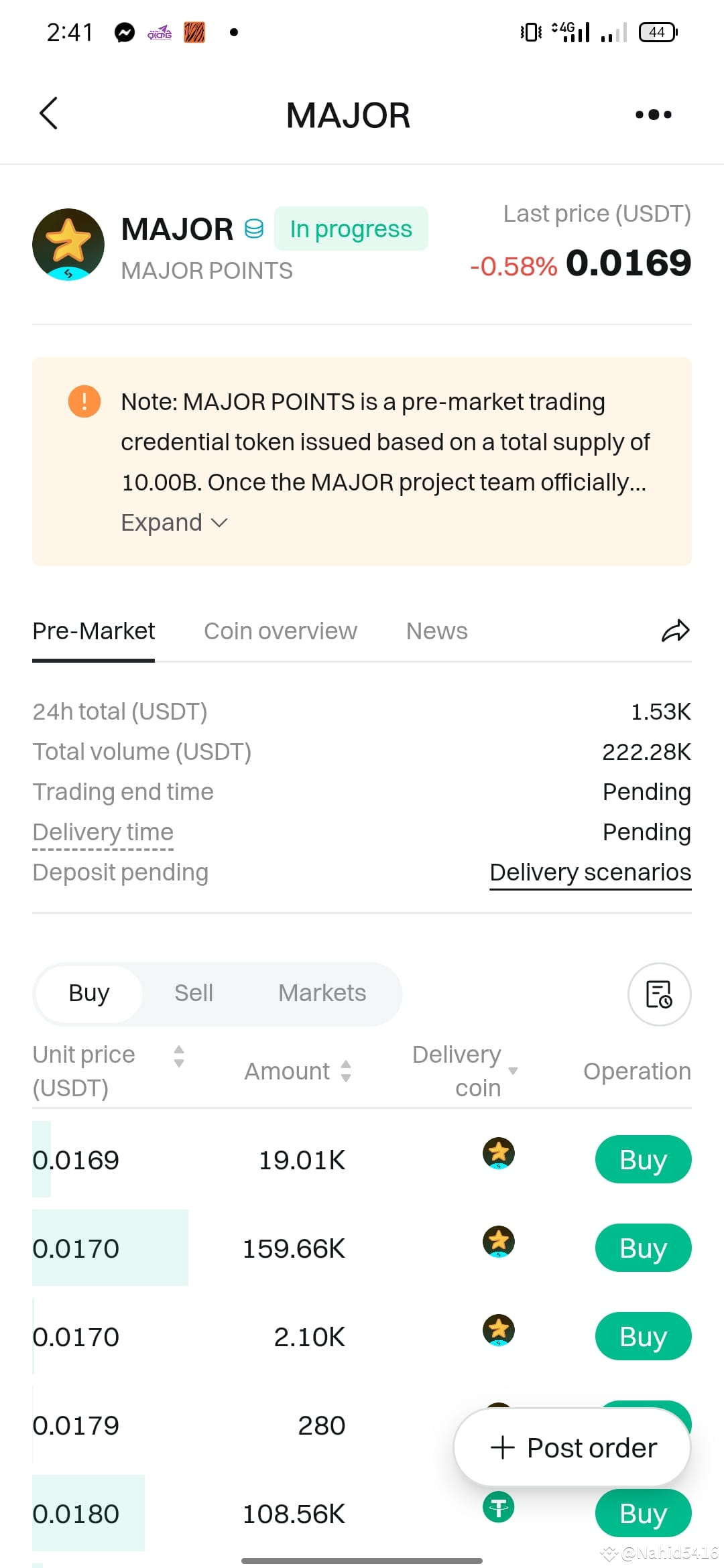
Task: Expand the MAJOR POINTS note
Action: [174, 522]
